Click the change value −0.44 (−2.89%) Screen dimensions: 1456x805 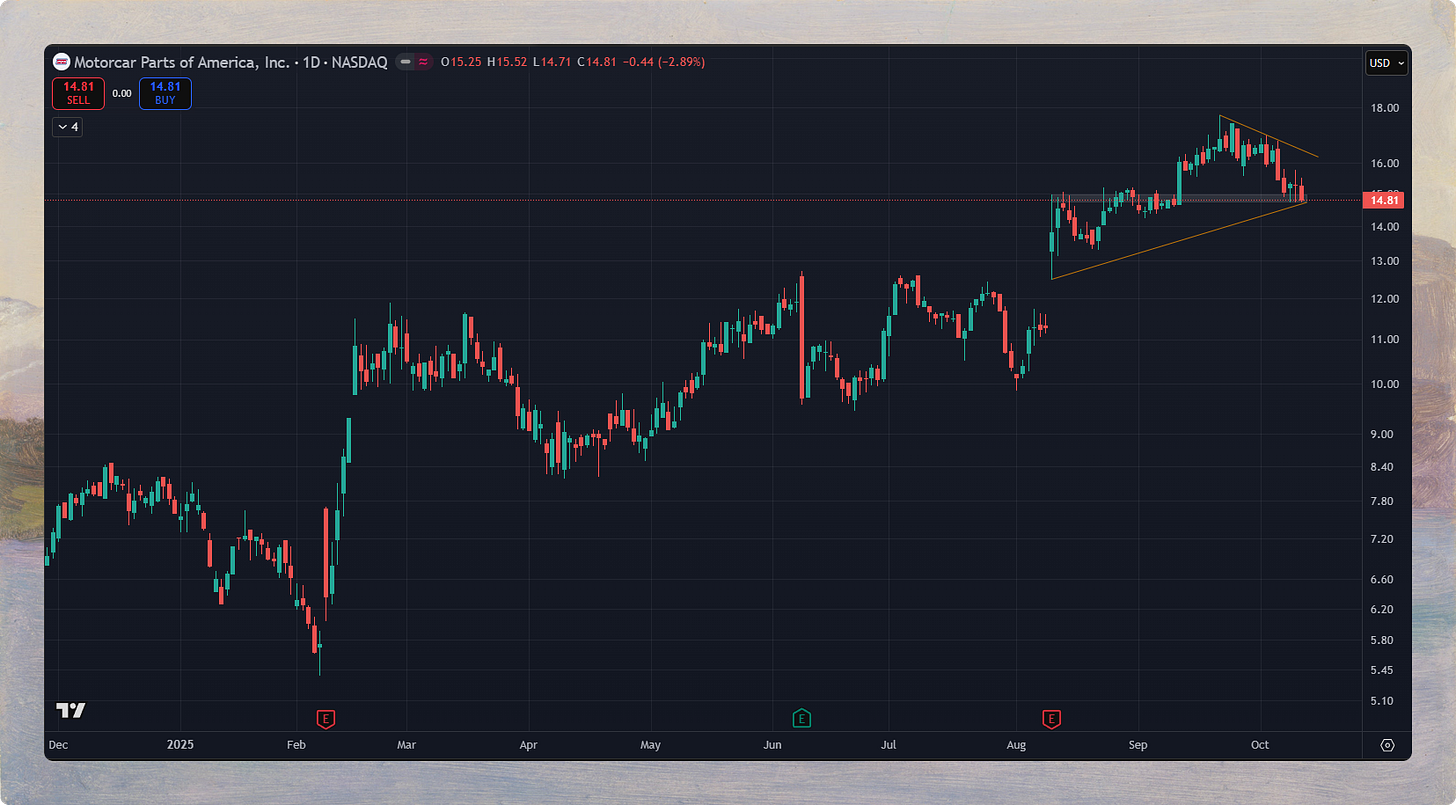point(663,62)
